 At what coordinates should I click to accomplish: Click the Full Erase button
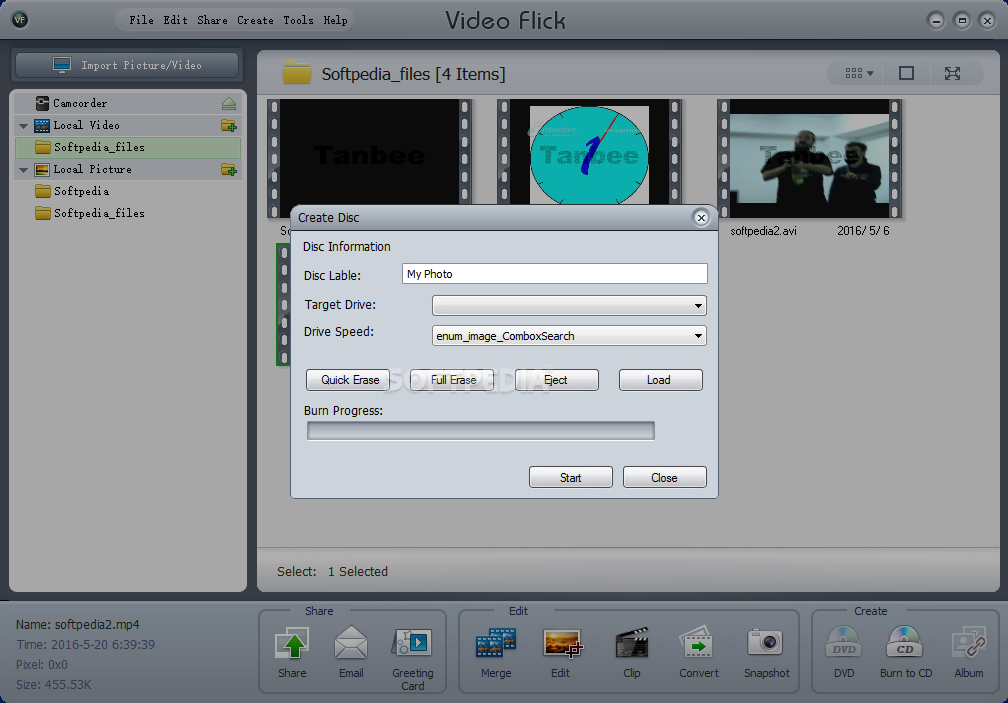click(452, 380)
